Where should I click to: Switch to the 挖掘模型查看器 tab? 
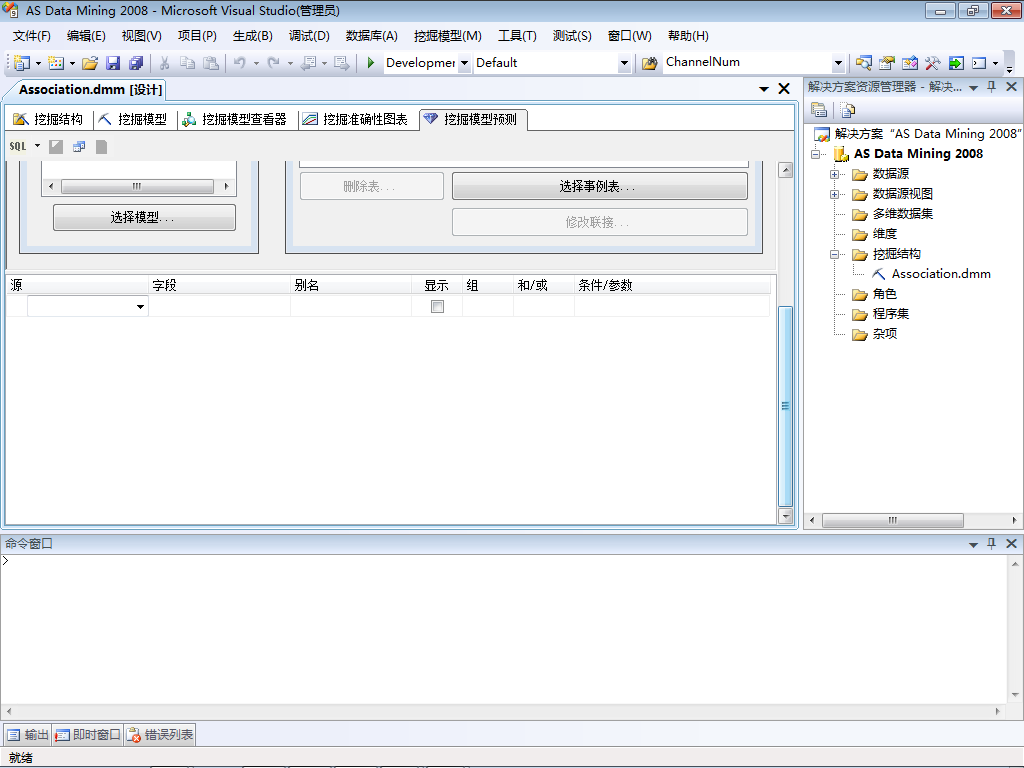(x=235, y=119)
